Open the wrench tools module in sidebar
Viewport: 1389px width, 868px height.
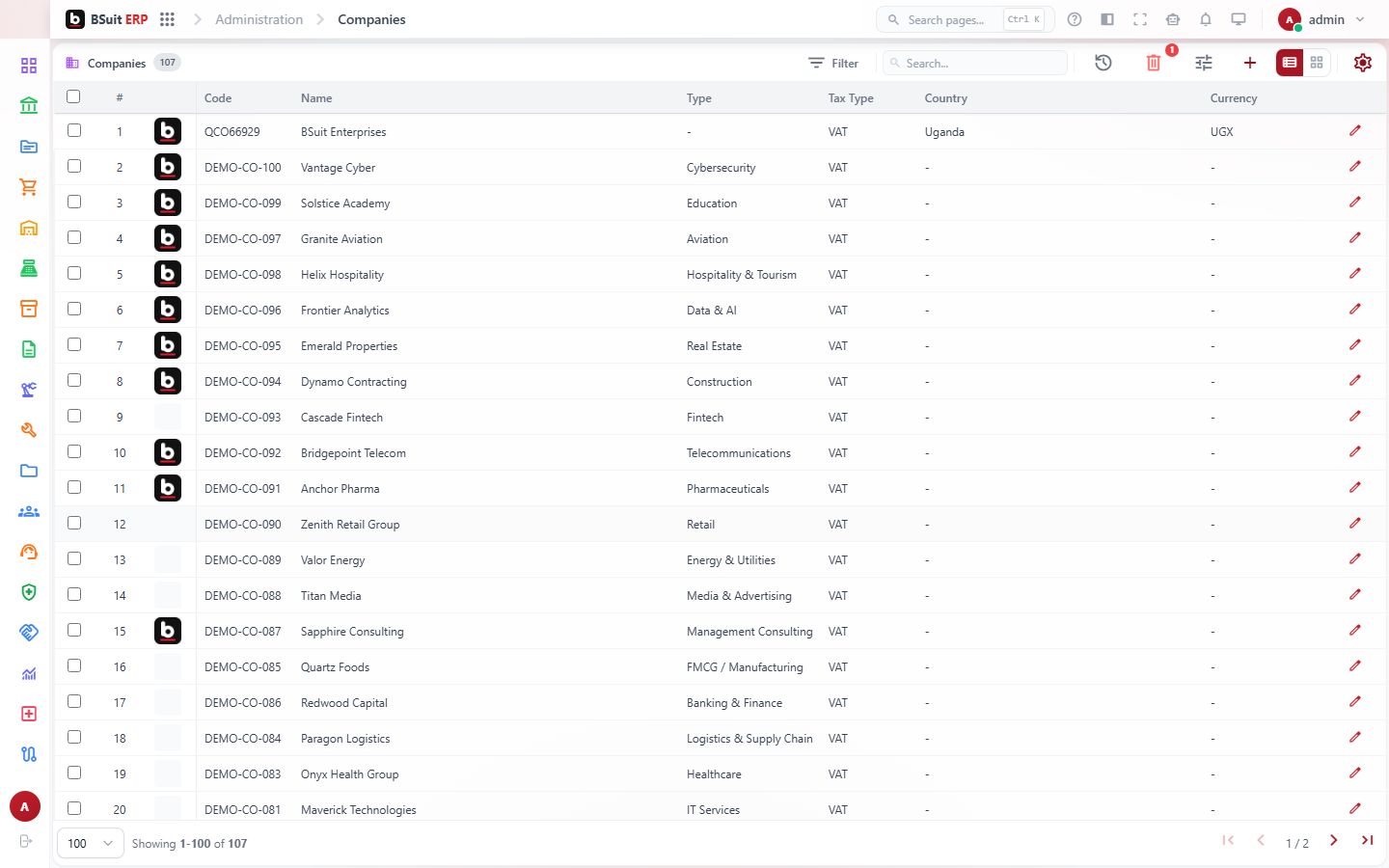click(x=29, y=430)
